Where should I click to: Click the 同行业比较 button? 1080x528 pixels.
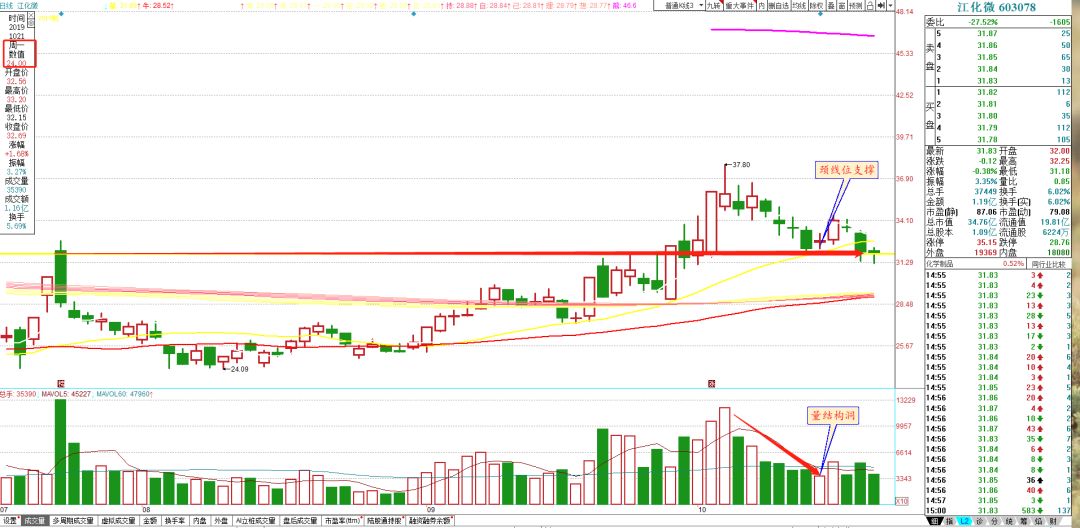click(1048, 264)
